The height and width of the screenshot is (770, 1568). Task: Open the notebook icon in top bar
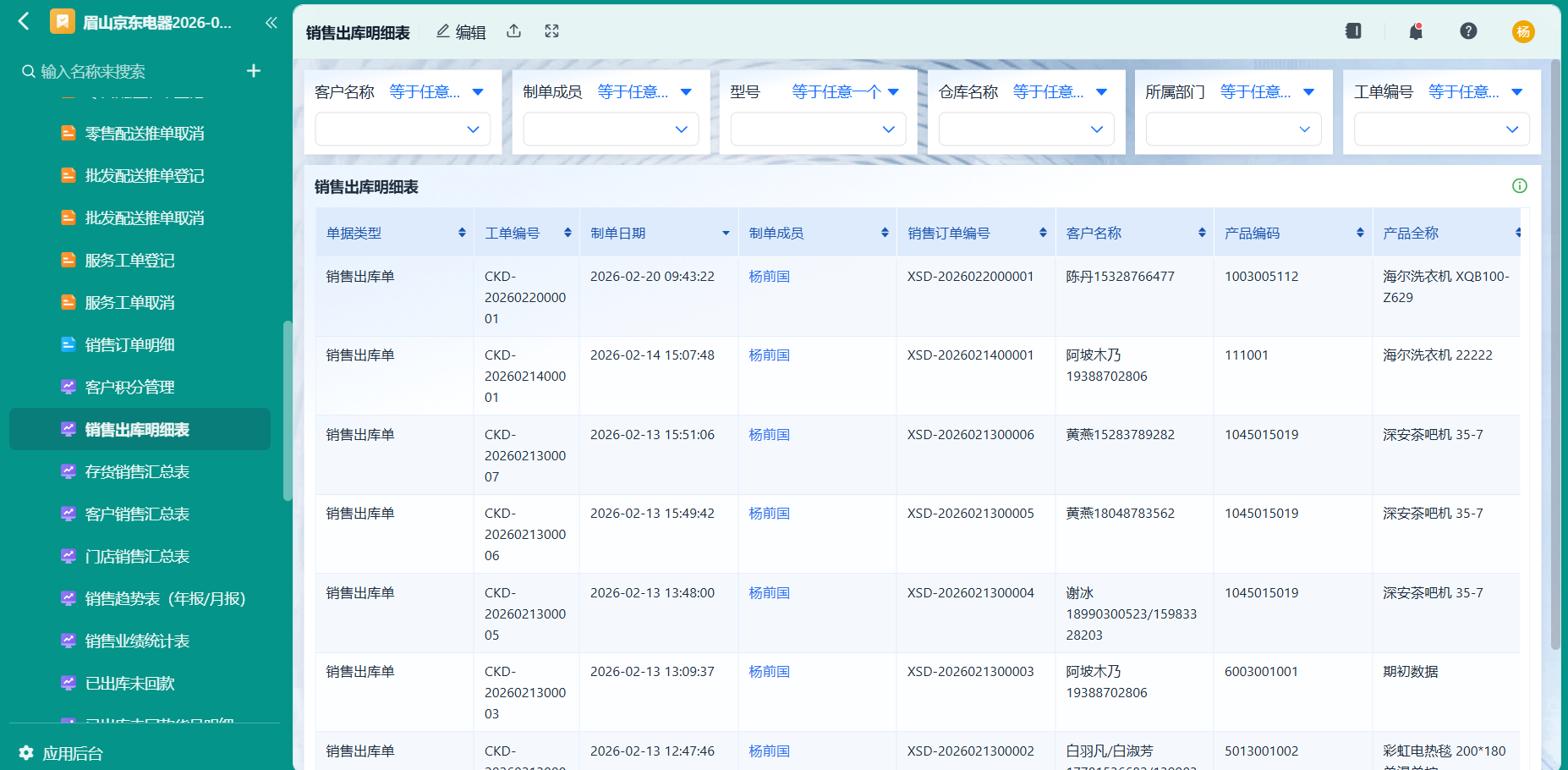pos(1353,31)
